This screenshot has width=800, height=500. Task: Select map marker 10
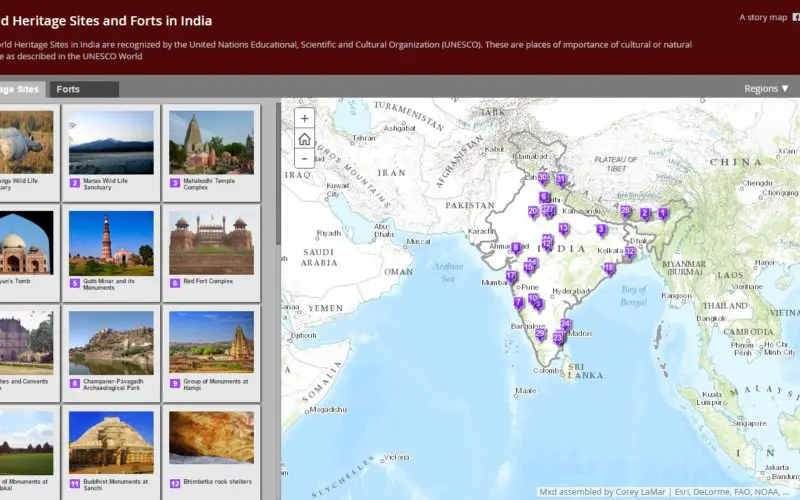click(533, 299)
